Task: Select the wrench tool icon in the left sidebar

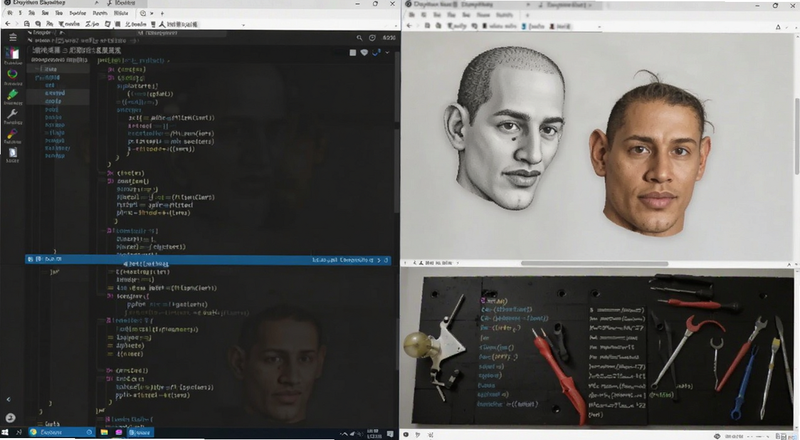Action: pyautogui.click(x=12, y=113)
